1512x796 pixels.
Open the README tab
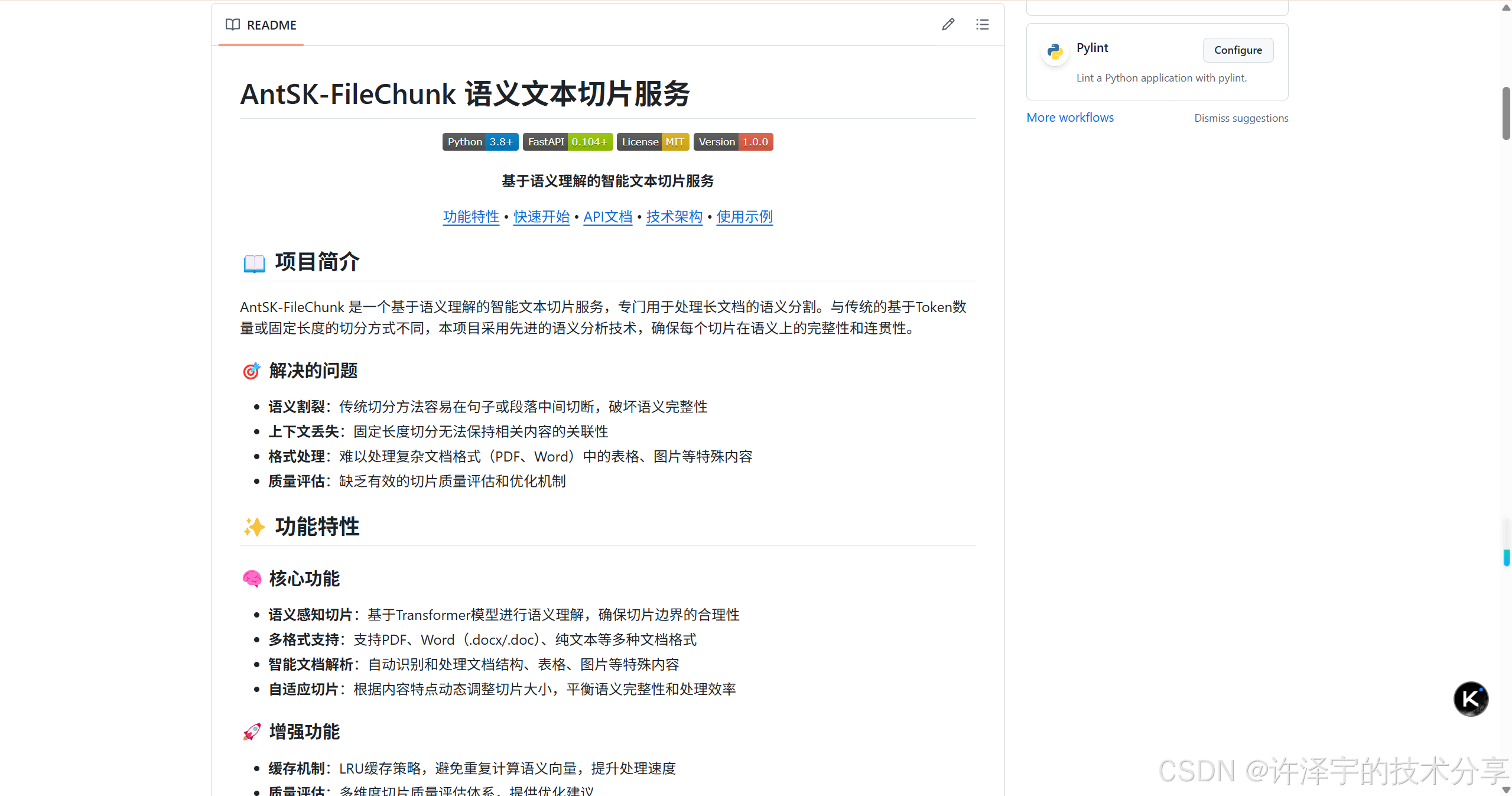261,25
